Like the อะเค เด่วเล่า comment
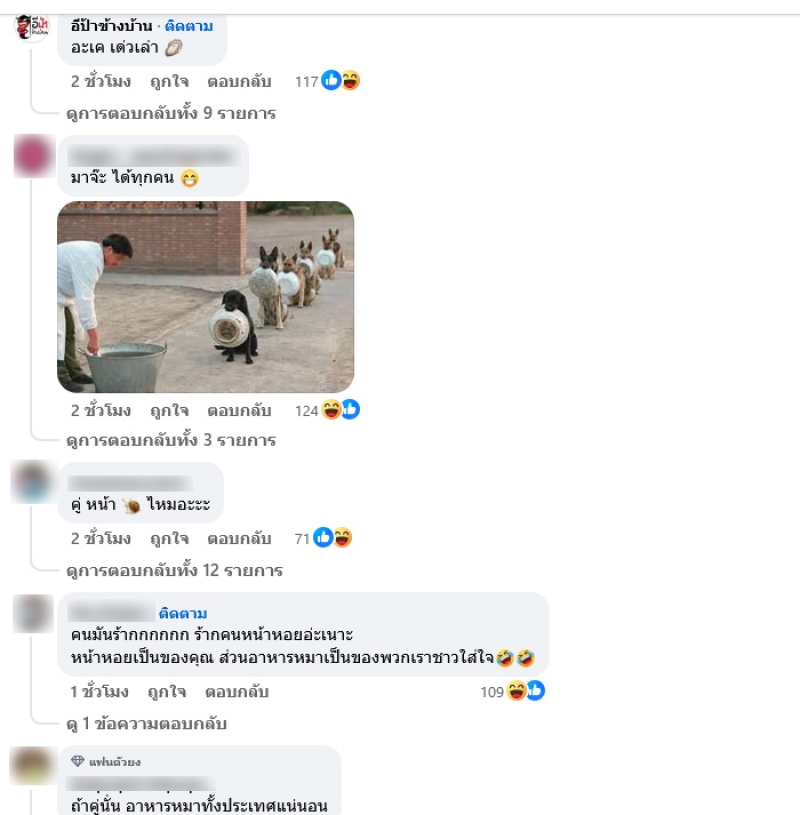The height and width of the screenshot is (815, 800). point(169,82)
